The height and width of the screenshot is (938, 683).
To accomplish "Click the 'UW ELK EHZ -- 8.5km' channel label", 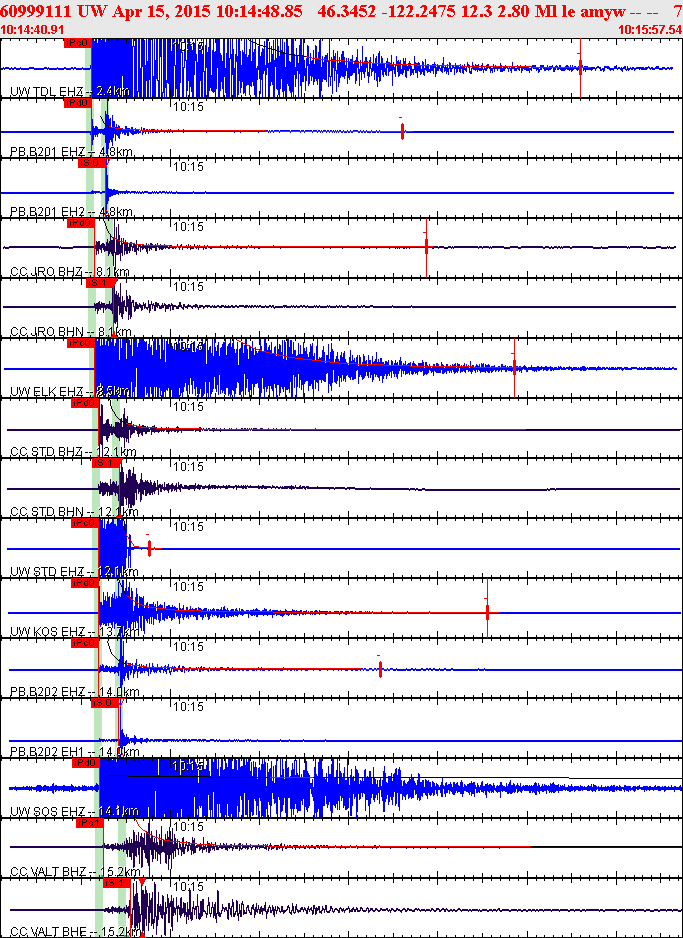I will (x=69, y=392).
